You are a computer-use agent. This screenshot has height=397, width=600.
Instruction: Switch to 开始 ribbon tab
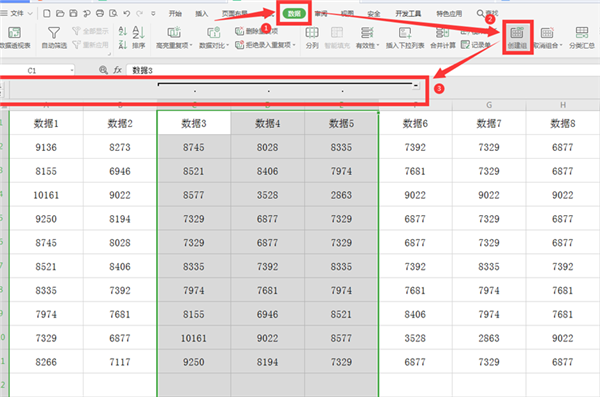(175, 14)
